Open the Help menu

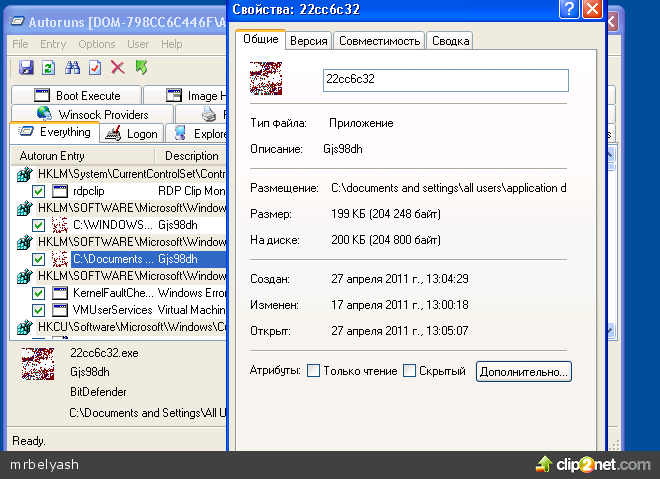click(171, 44)
